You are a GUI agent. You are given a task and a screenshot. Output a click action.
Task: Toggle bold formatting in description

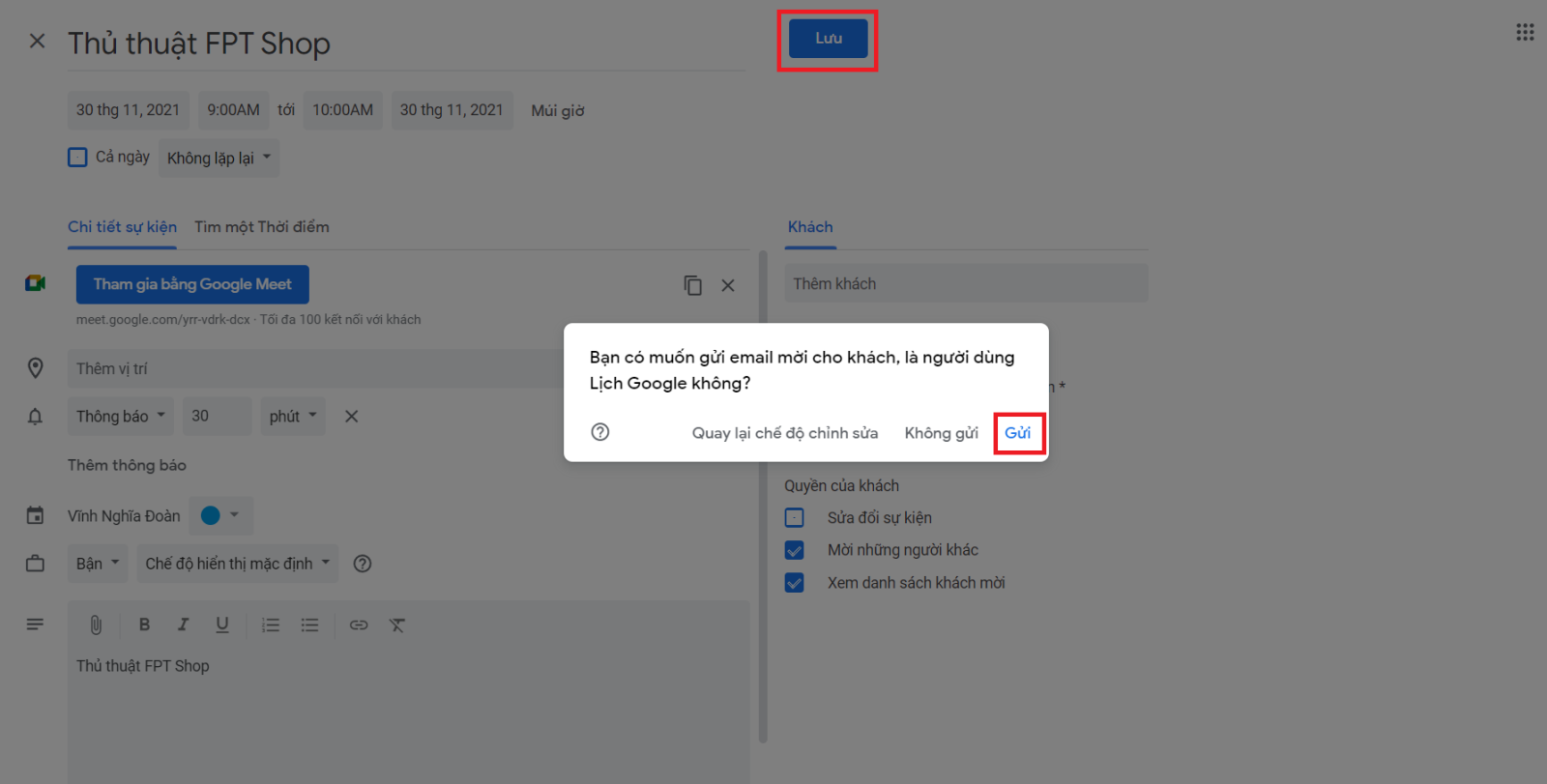tap(144, 624)
